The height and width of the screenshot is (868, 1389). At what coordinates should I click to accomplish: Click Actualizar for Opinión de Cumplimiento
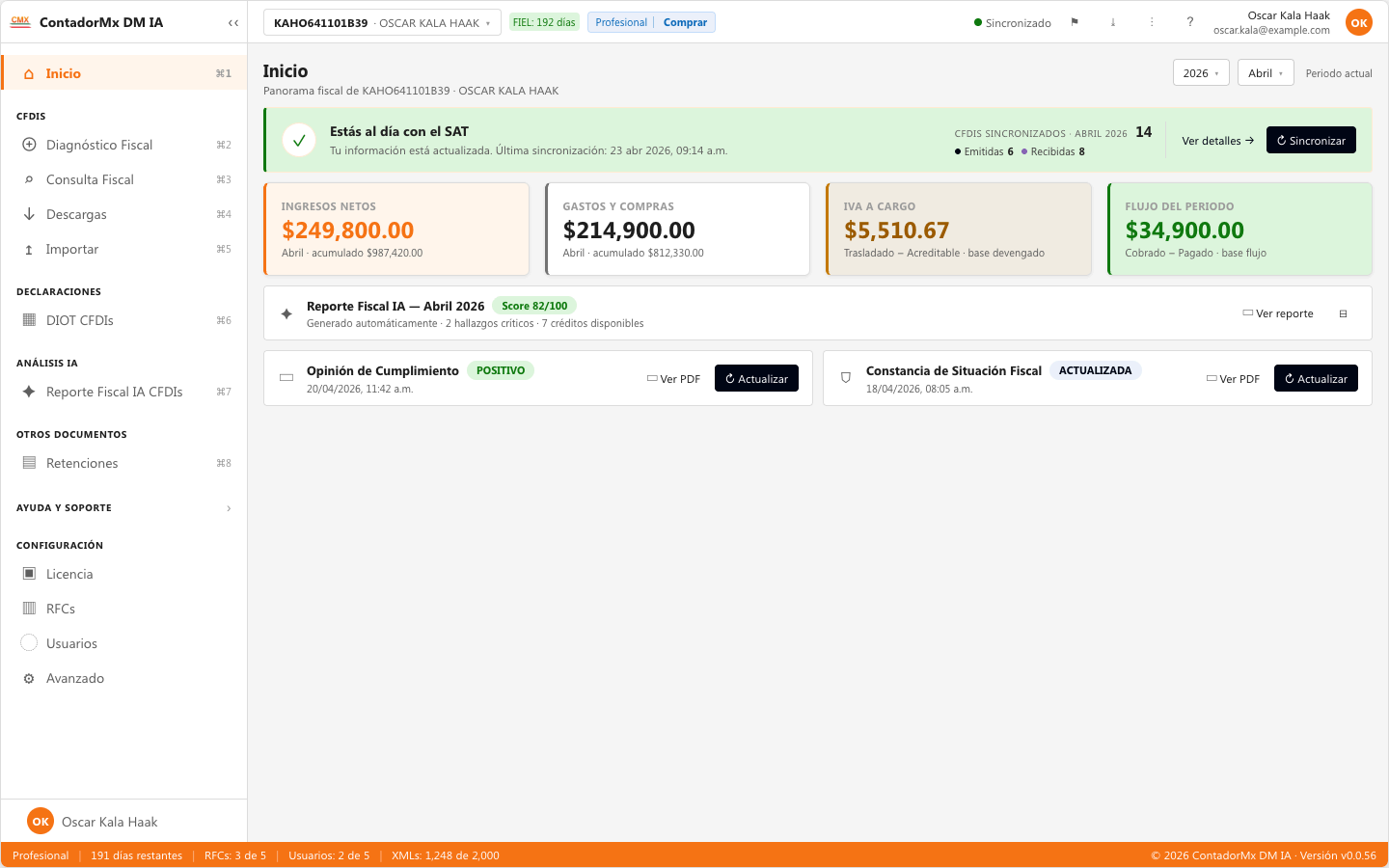756,378
